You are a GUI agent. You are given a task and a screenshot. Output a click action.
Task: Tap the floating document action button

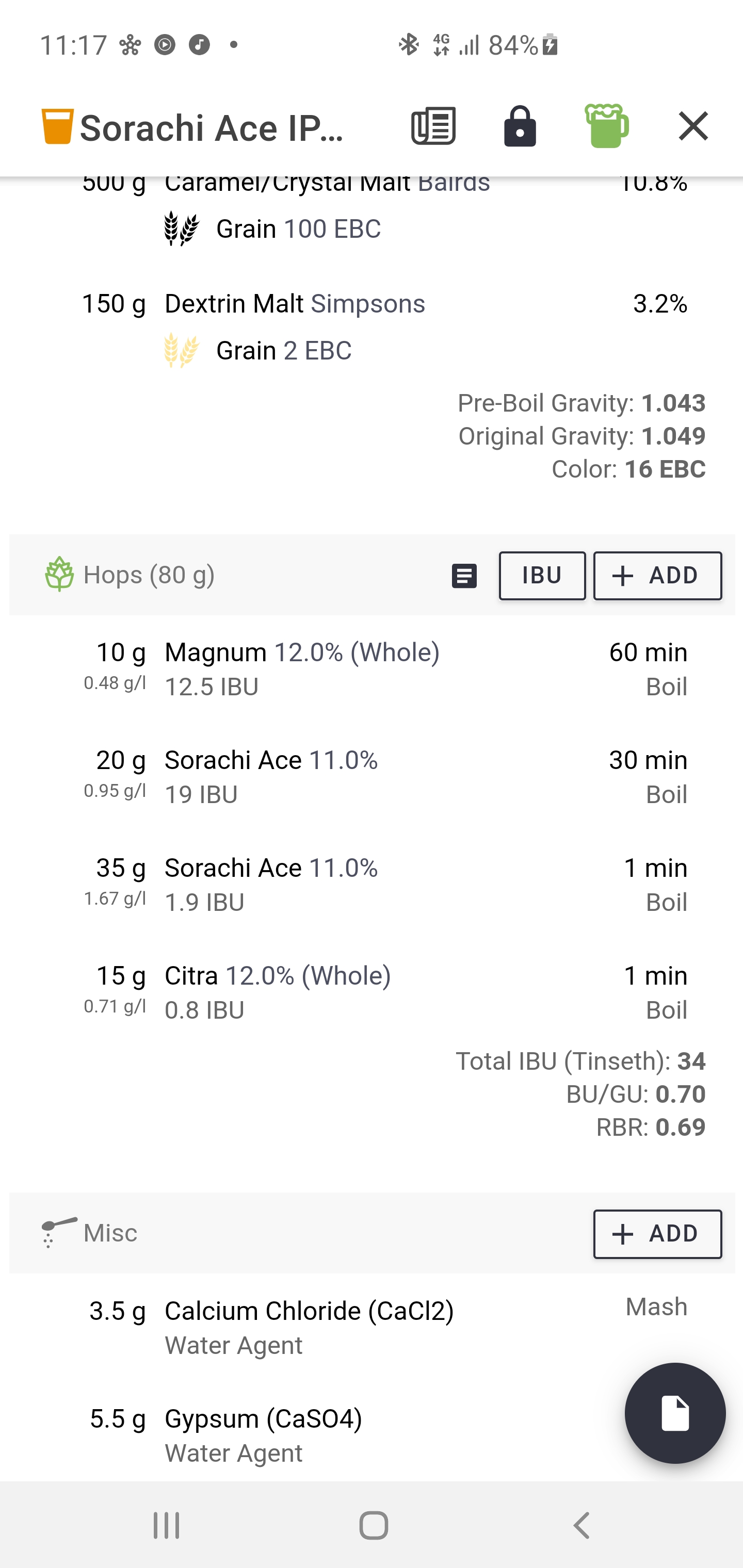click(x=675, y=1413)
